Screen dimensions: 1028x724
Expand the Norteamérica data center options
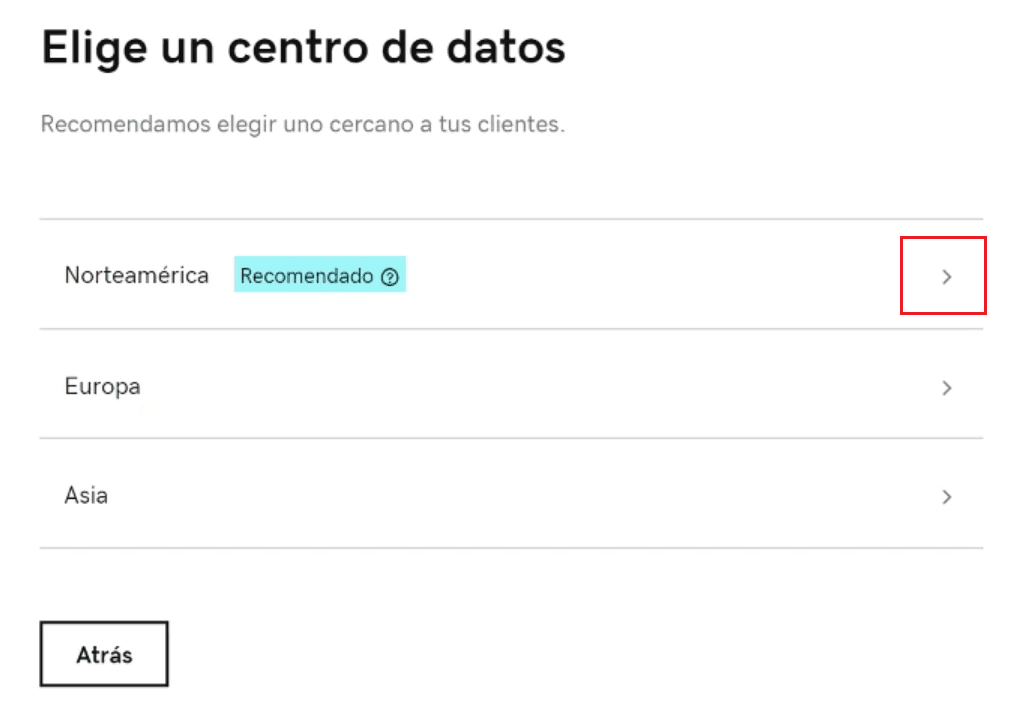[x=947, y=277]
